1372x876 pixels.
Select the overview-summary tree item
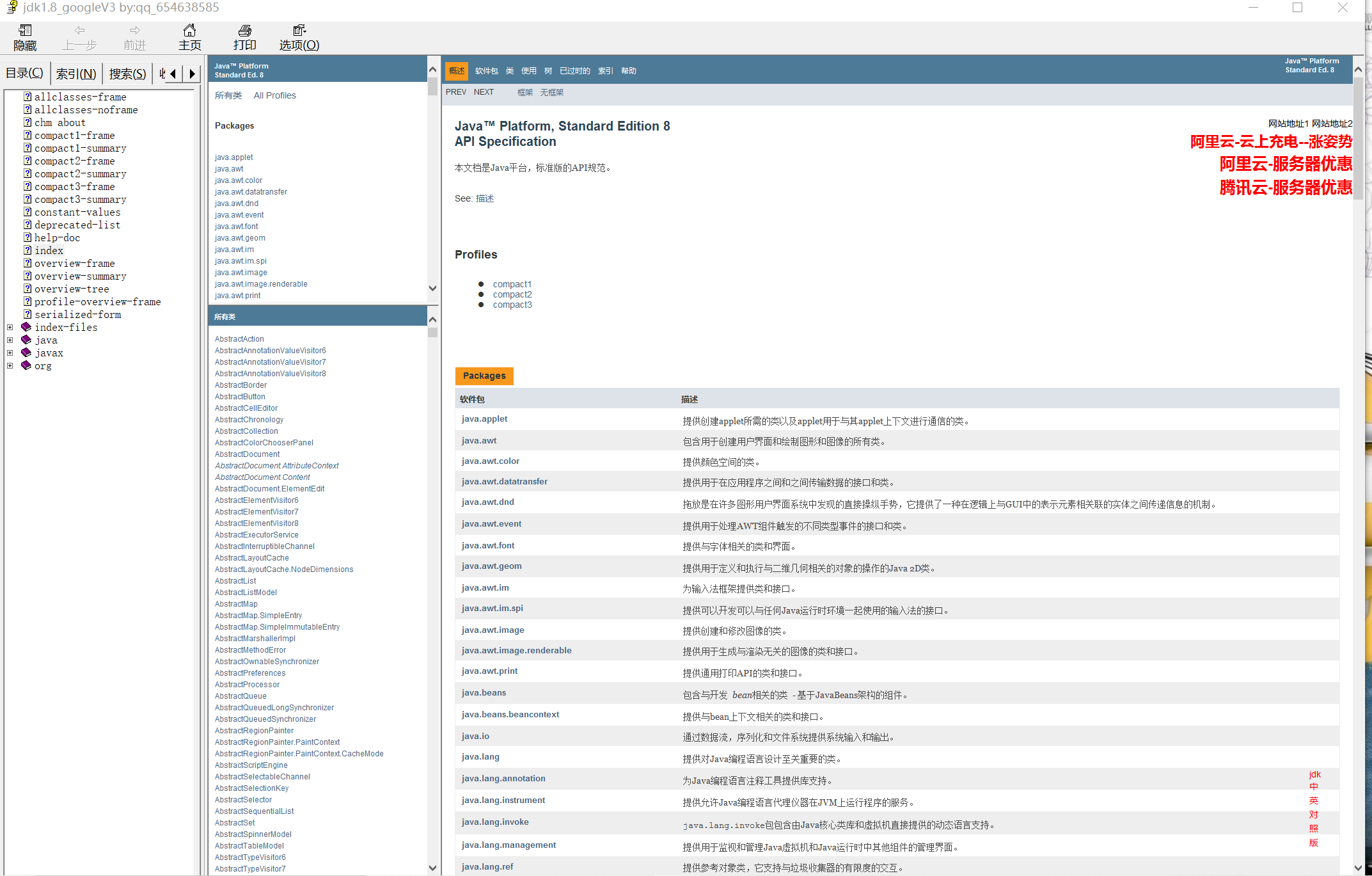click(x=80, y=276)
